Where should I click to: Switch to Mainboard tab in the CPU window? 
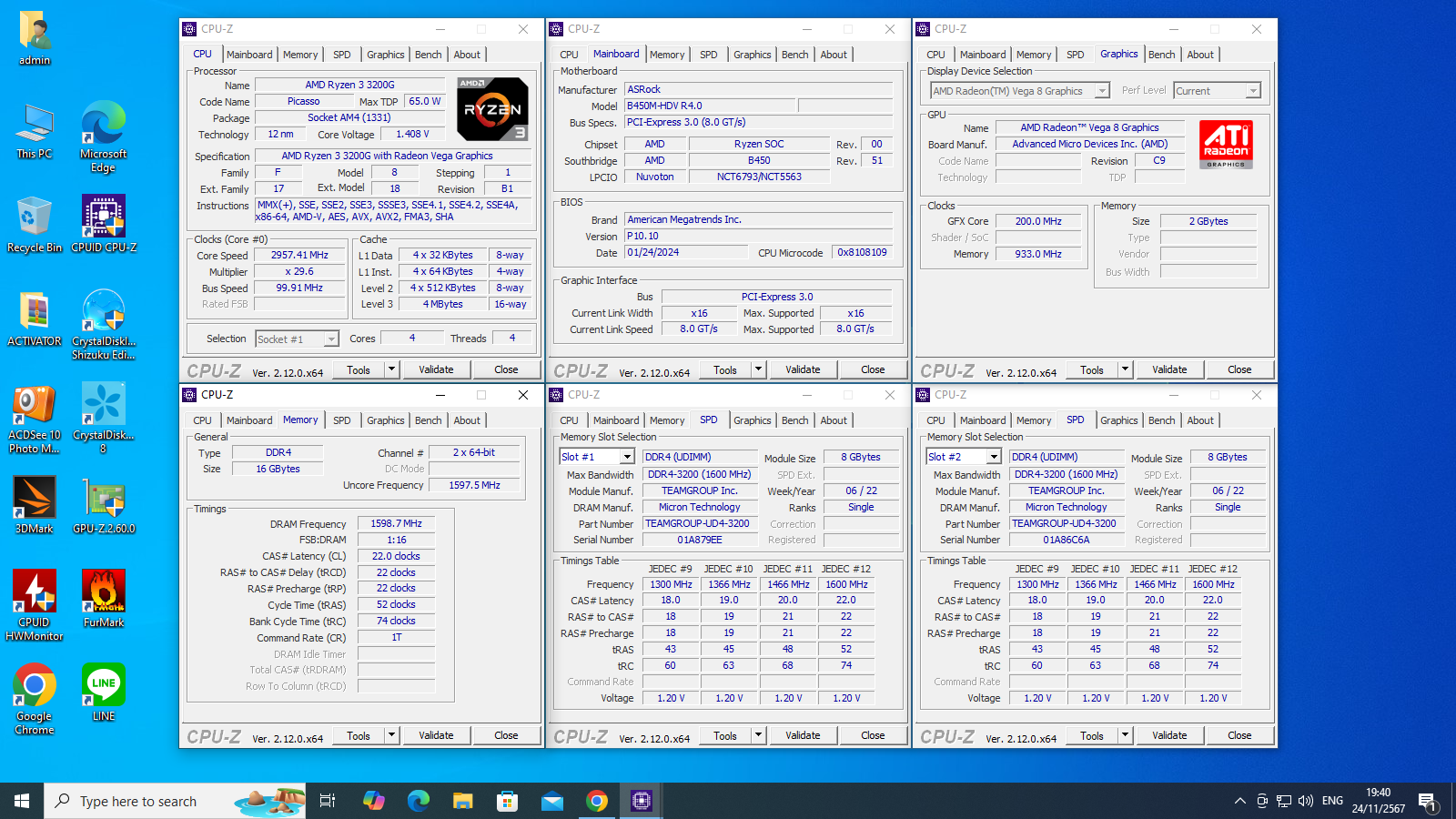(x=249, y=55)
